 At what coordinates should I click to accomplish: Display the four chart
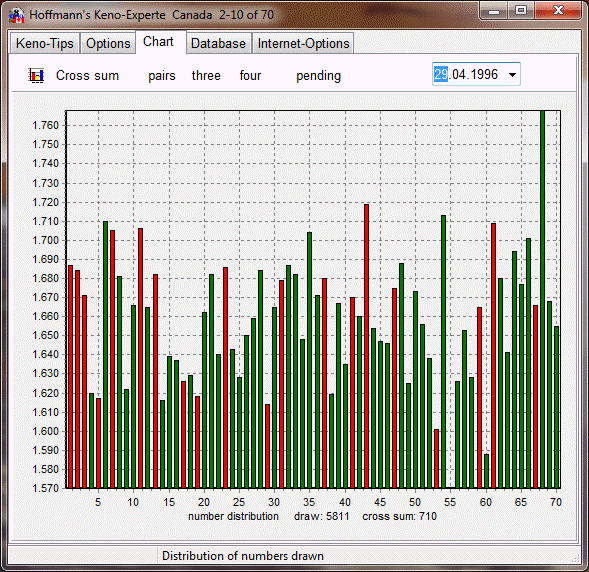(x=250, y=75)
